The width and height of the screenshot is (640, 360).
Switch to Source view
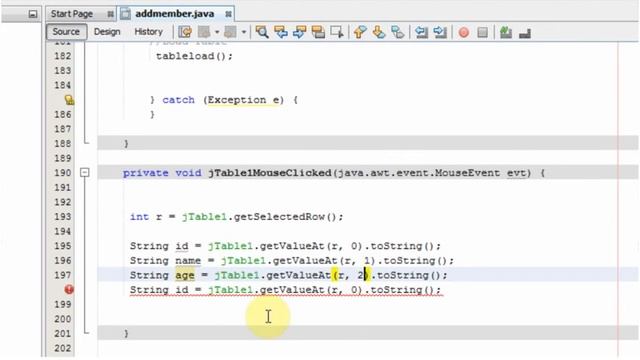point(66,32)
